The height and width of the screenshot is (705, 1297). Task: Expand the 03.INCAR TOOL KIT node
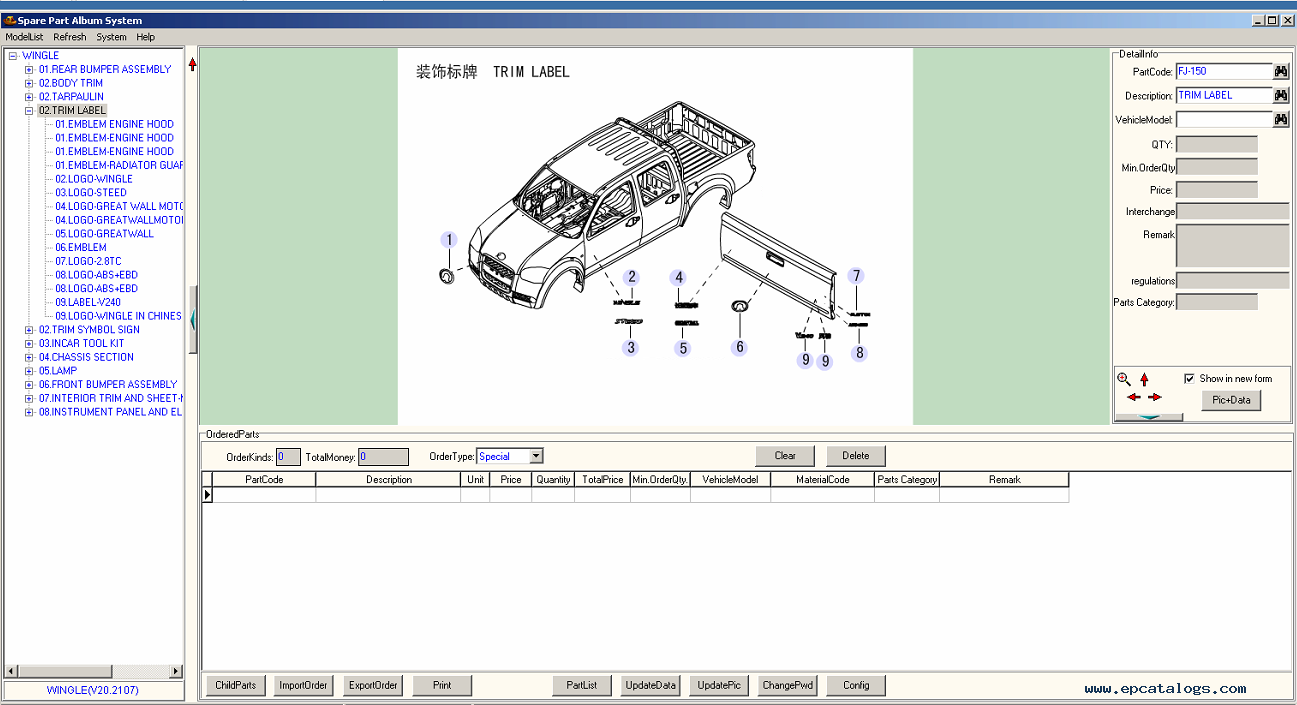tap(30, 344)
